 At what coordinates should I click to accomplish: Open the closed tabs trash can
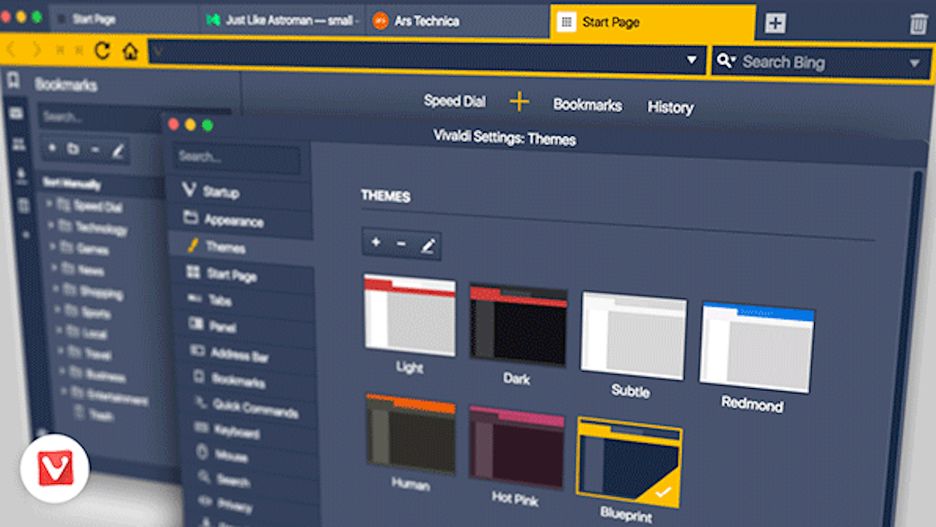[x=918, y=24]
